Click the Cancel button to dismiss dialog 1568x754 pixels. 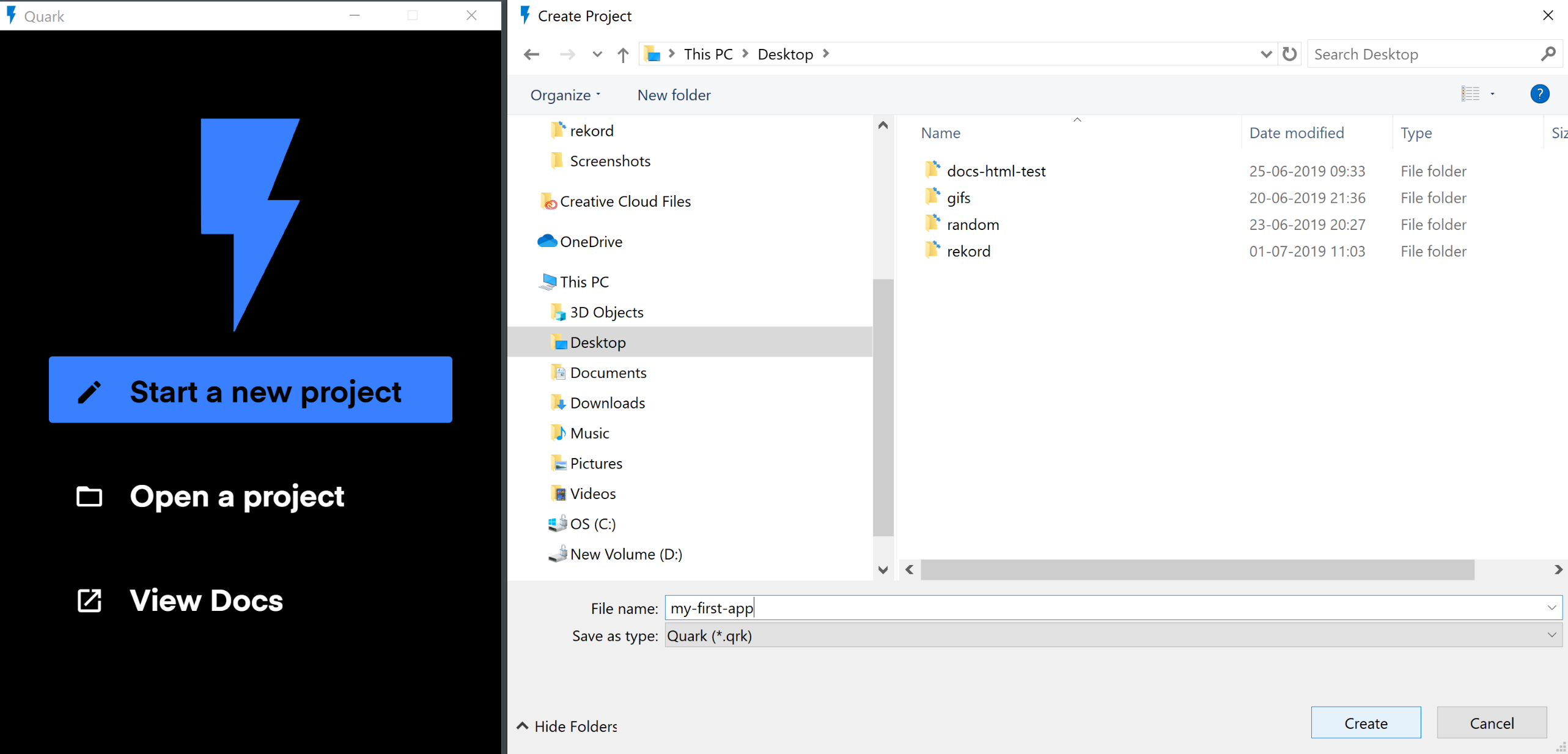[x=1491, y=723]
